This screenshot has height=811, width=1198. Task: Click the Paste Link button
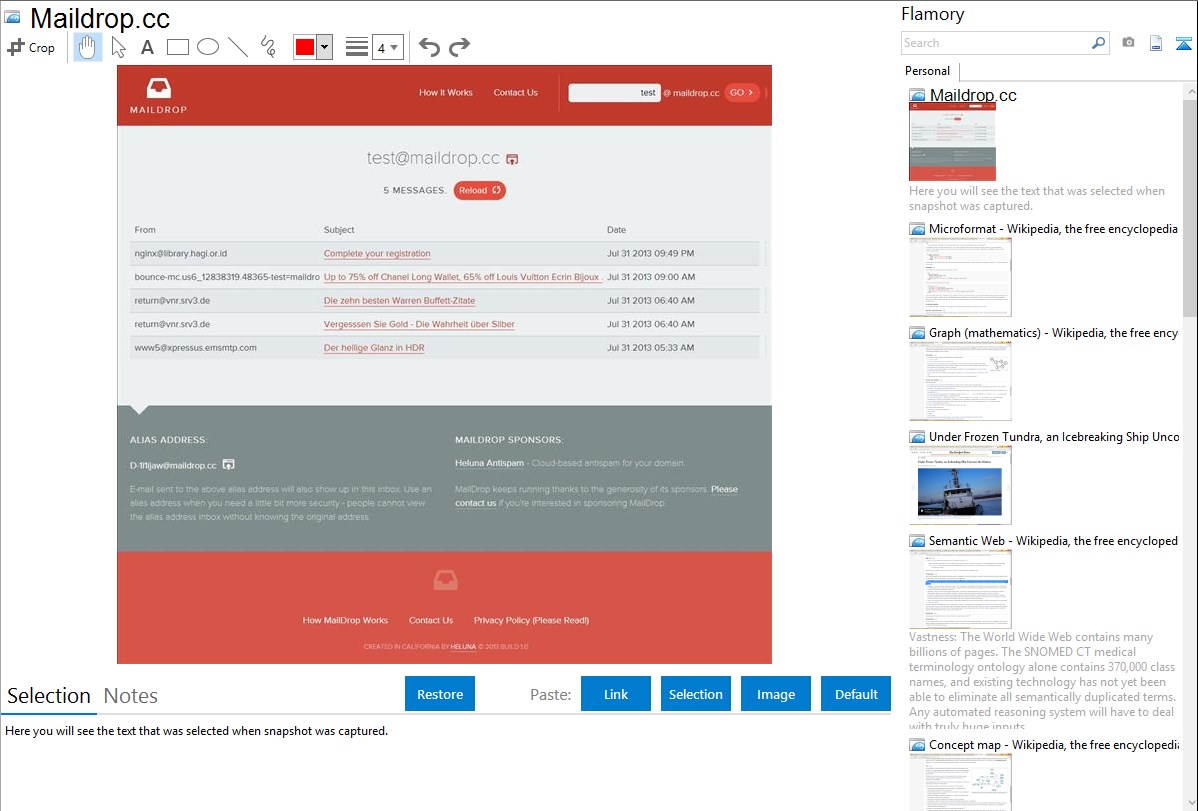coord(615,694)
